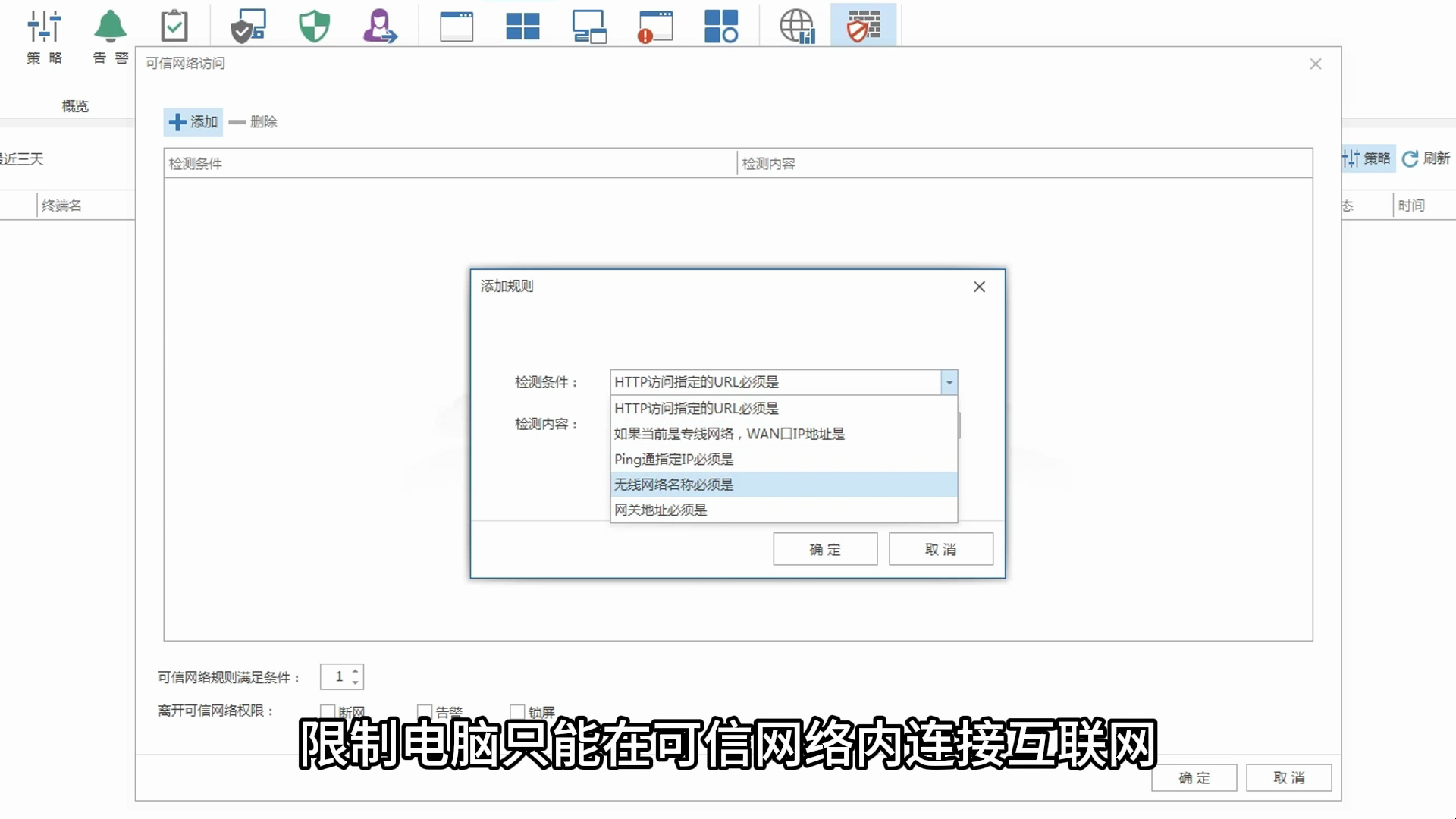The width and height of the screenshot is (1456, 819).
Task: Click 终端名 column header in background
Action: click(61, 206)
